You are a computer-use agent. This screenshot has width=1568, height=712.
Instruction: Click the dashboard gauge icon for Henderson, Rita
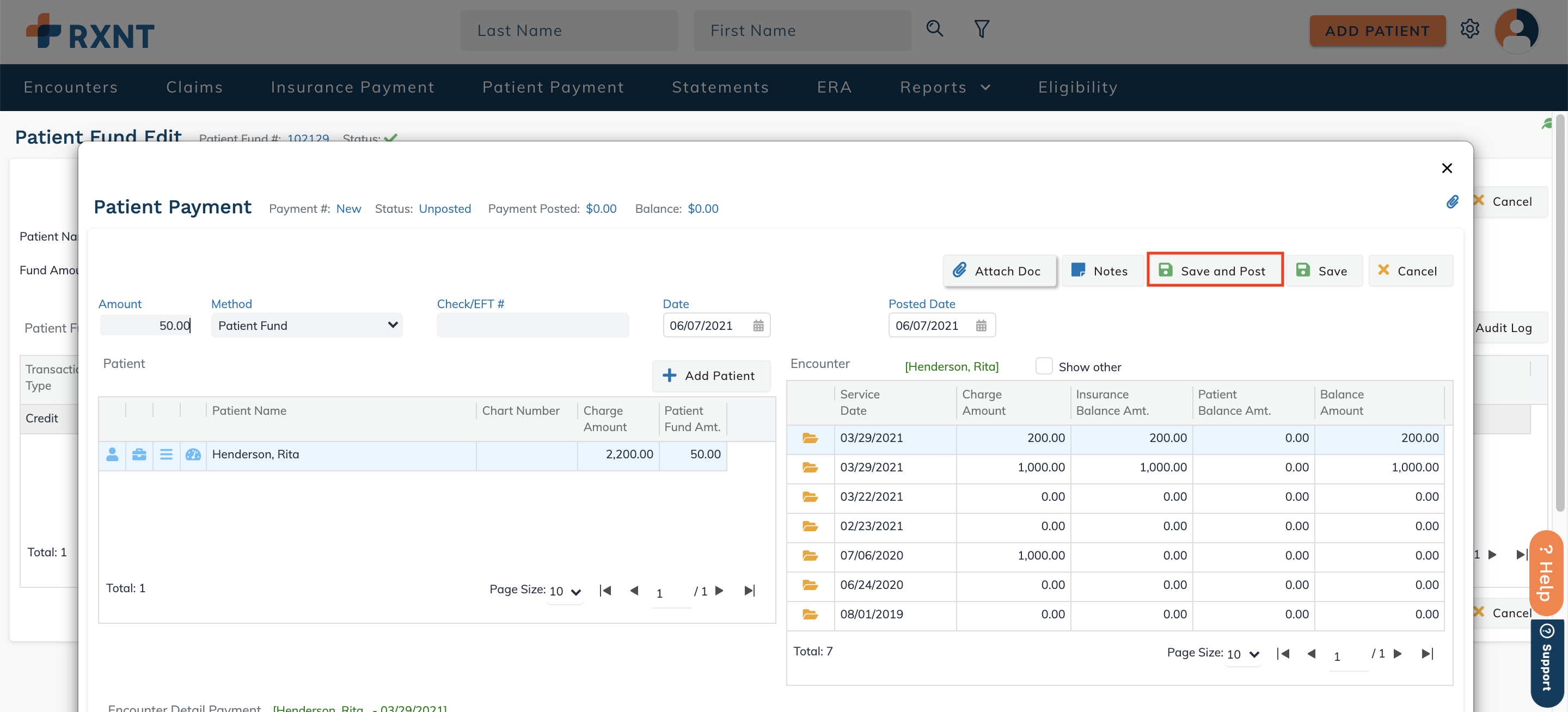[193, 455]
